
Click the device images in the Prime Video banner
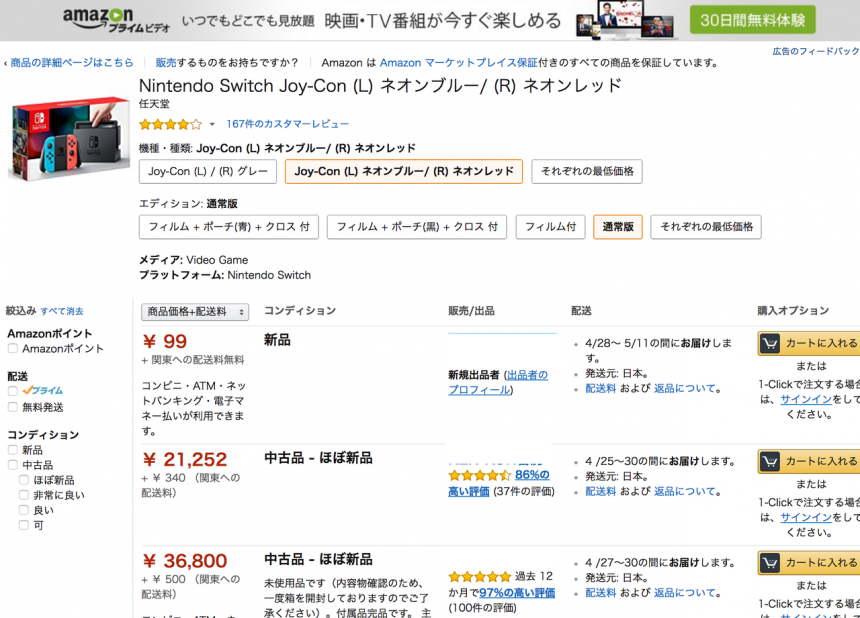626,20
